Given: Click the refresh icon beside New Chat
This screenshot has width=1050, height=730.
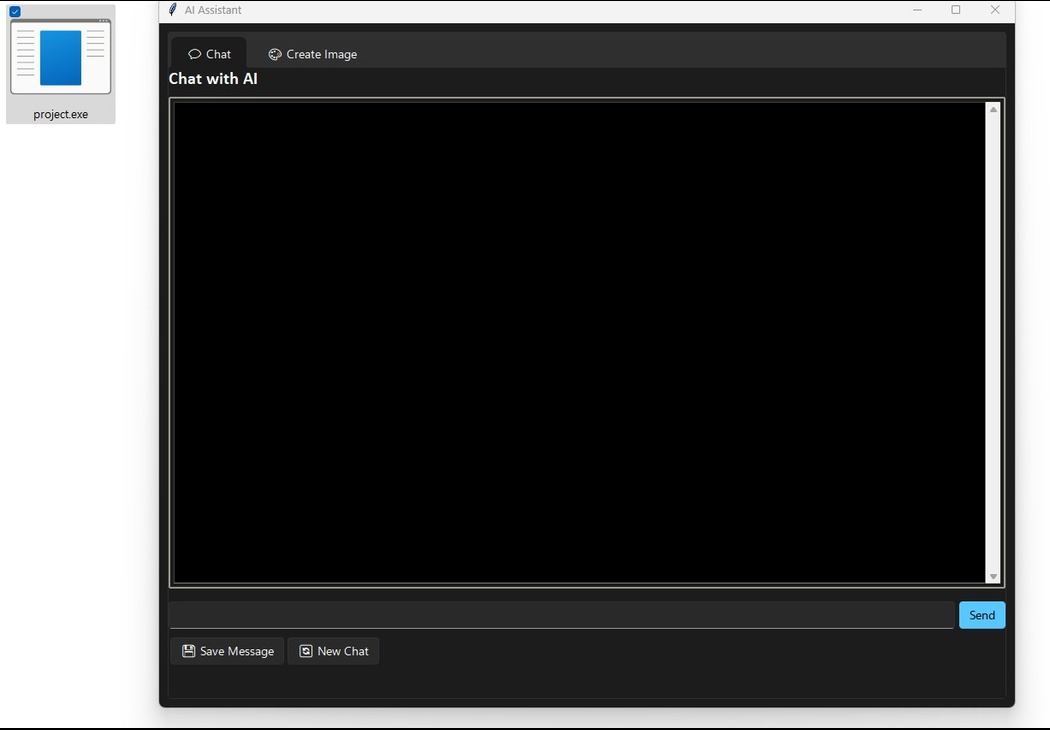Looking at the screenshot, I should (306, 651).
